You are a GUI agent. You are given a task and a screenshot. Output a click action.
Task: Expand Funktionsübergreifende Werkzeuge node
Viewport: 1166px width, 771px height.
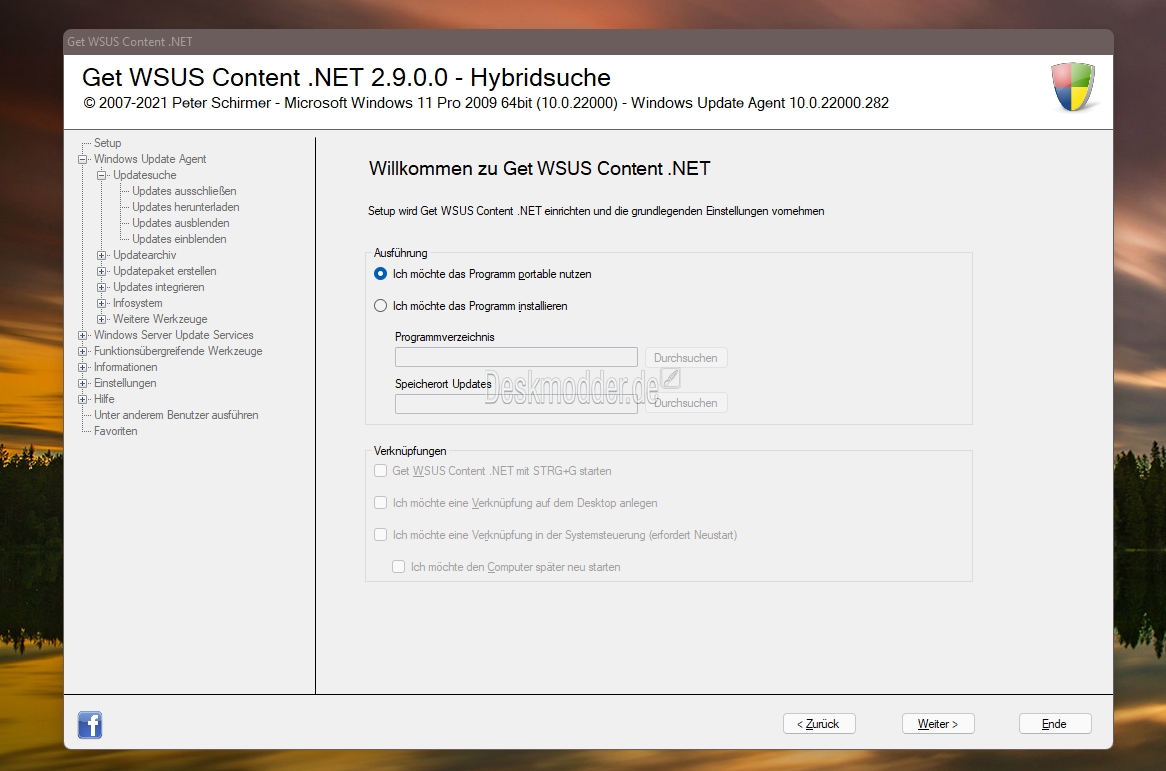pyautogui.click(x=83, y=351)
